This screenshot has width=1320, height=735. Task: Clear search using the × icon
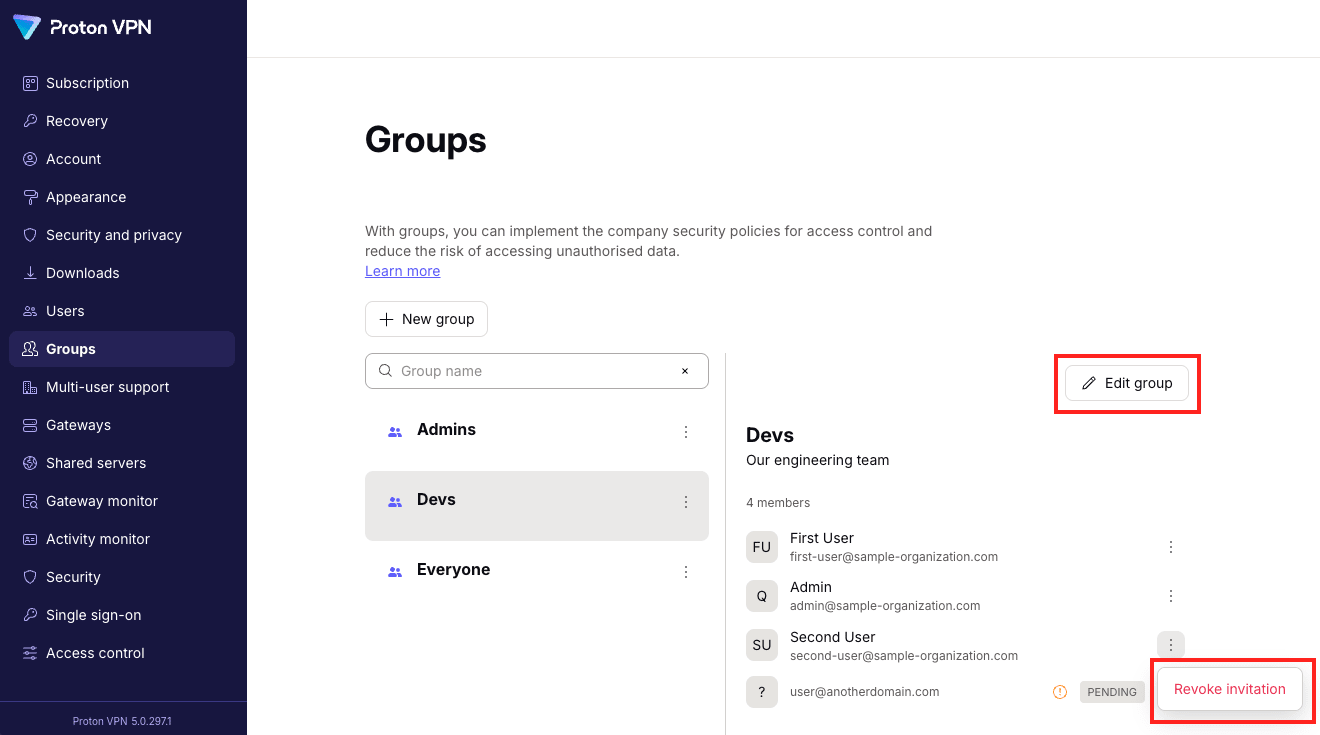click(685, 371)
